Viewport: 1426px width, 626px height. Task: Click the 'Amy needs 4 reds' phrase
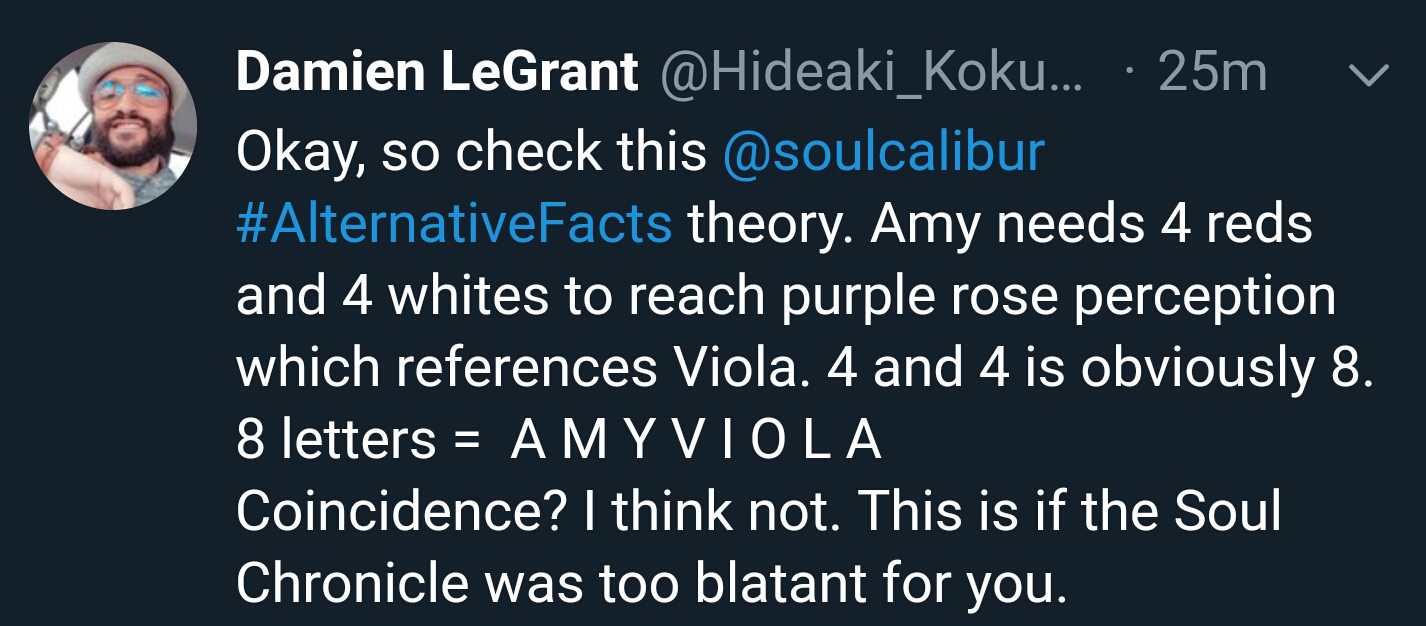pos(1091,226)
